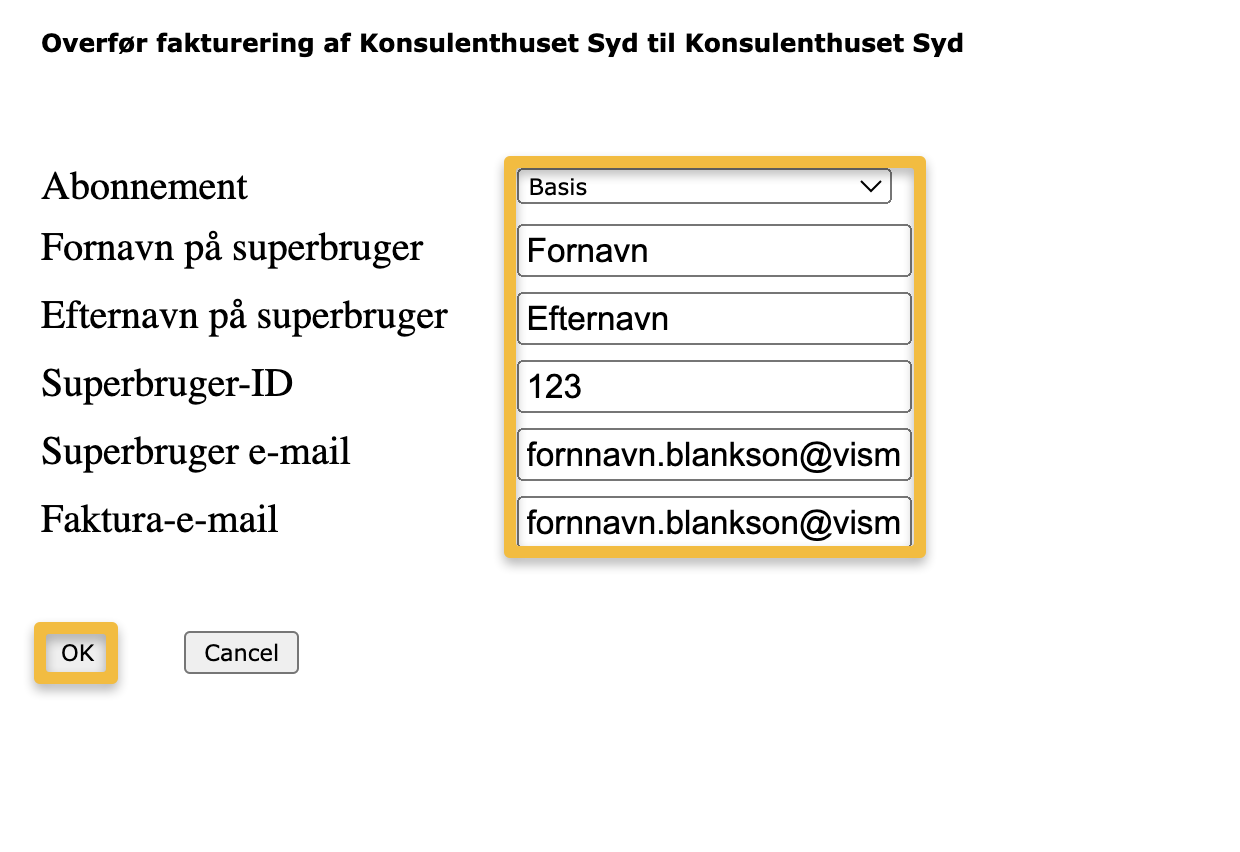Click the 'Abonnement' label
This screenshot has width=1240, height=852.
pyautogui.click(x=144, y=187)
